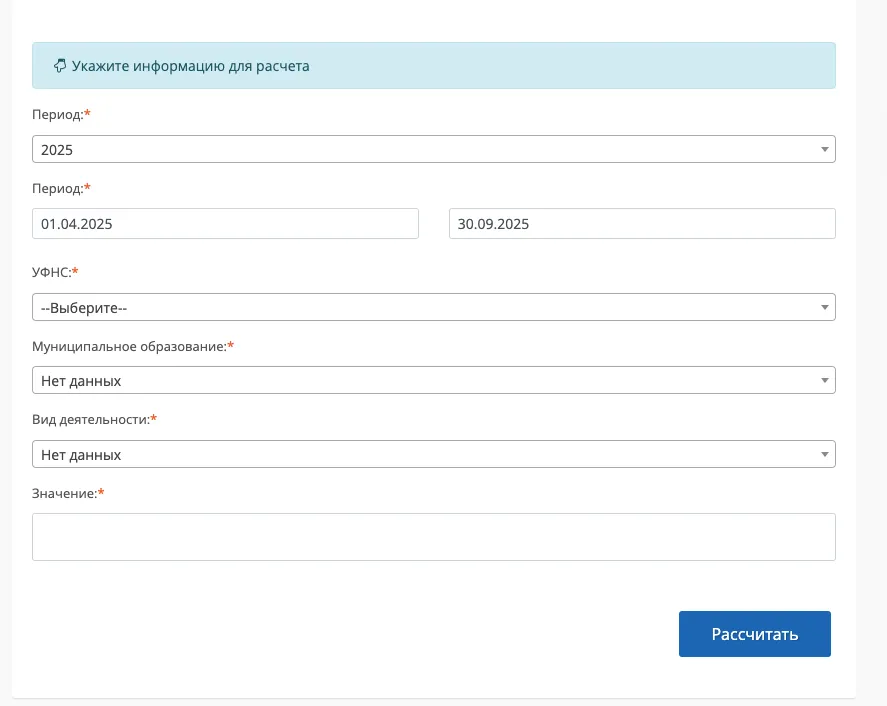Click the УФНС field label

52,272
